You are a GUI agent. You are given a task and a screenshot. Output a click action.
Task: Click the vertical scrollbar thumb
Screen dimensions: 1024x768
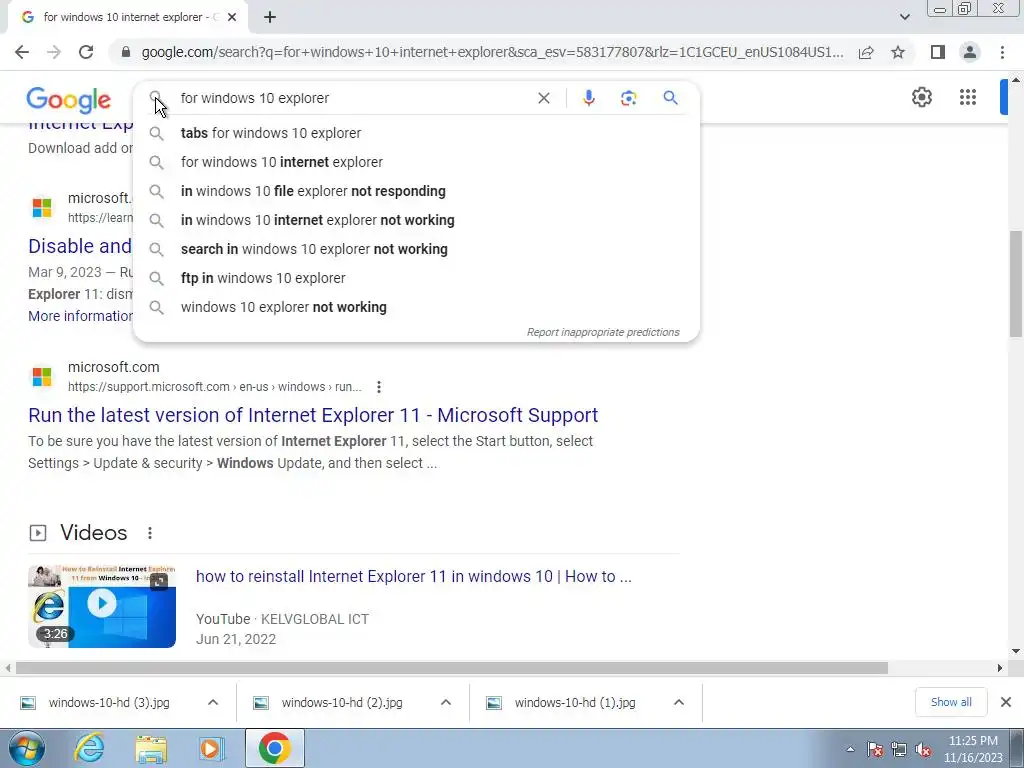tap(1016, 283)
